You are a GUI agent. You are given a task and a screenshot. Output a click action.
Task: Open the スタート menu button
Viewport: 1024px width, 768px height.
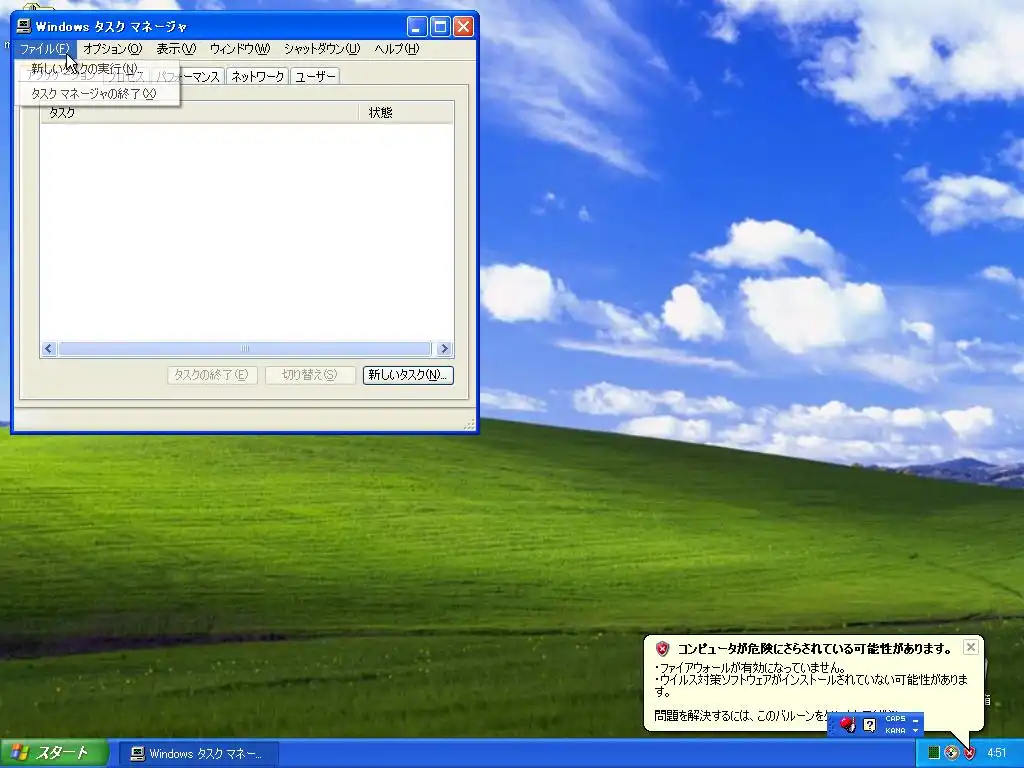click(x=54, y=753)
